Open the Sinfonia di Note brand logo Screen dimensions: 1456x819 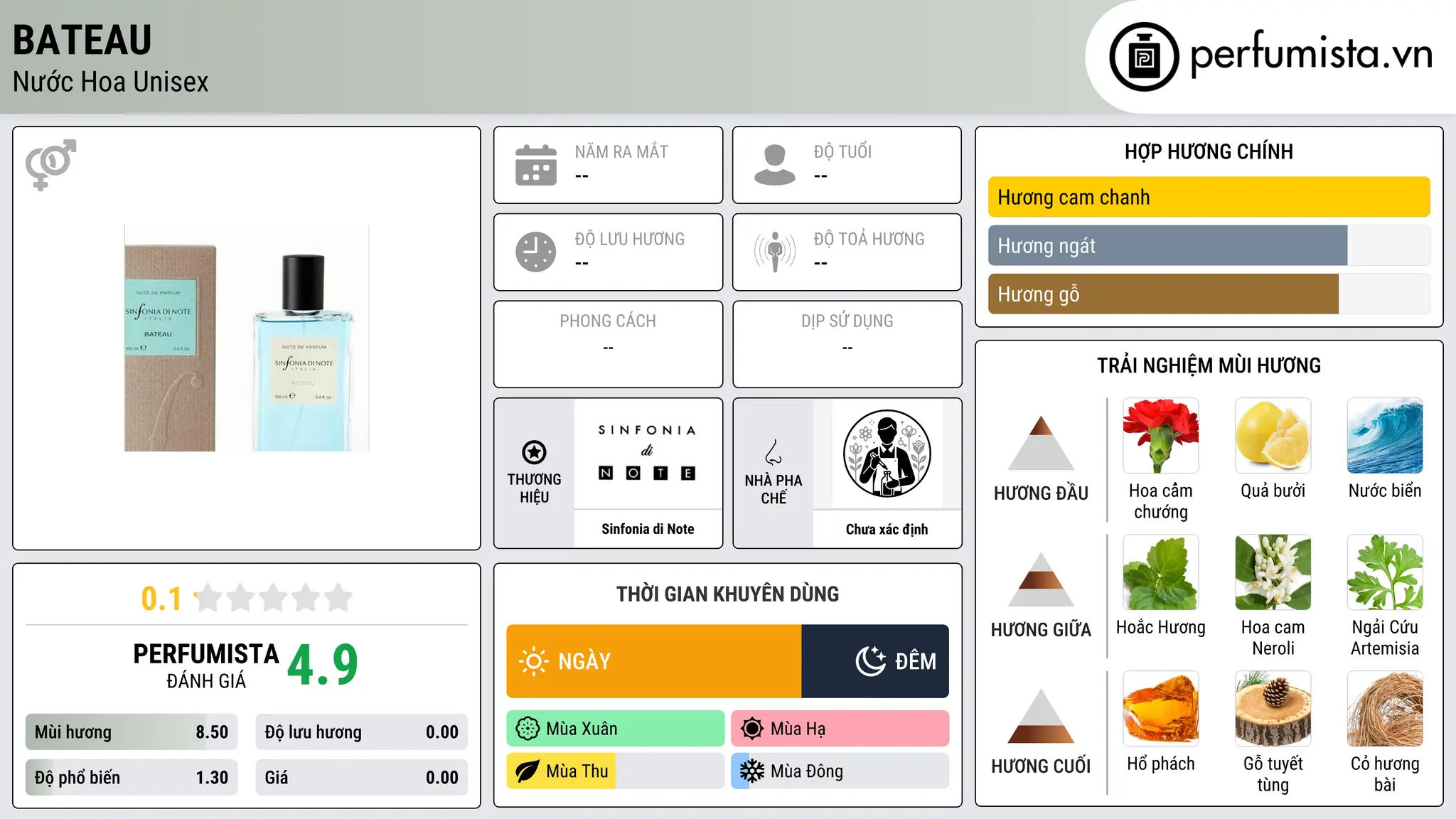point(647,454)
